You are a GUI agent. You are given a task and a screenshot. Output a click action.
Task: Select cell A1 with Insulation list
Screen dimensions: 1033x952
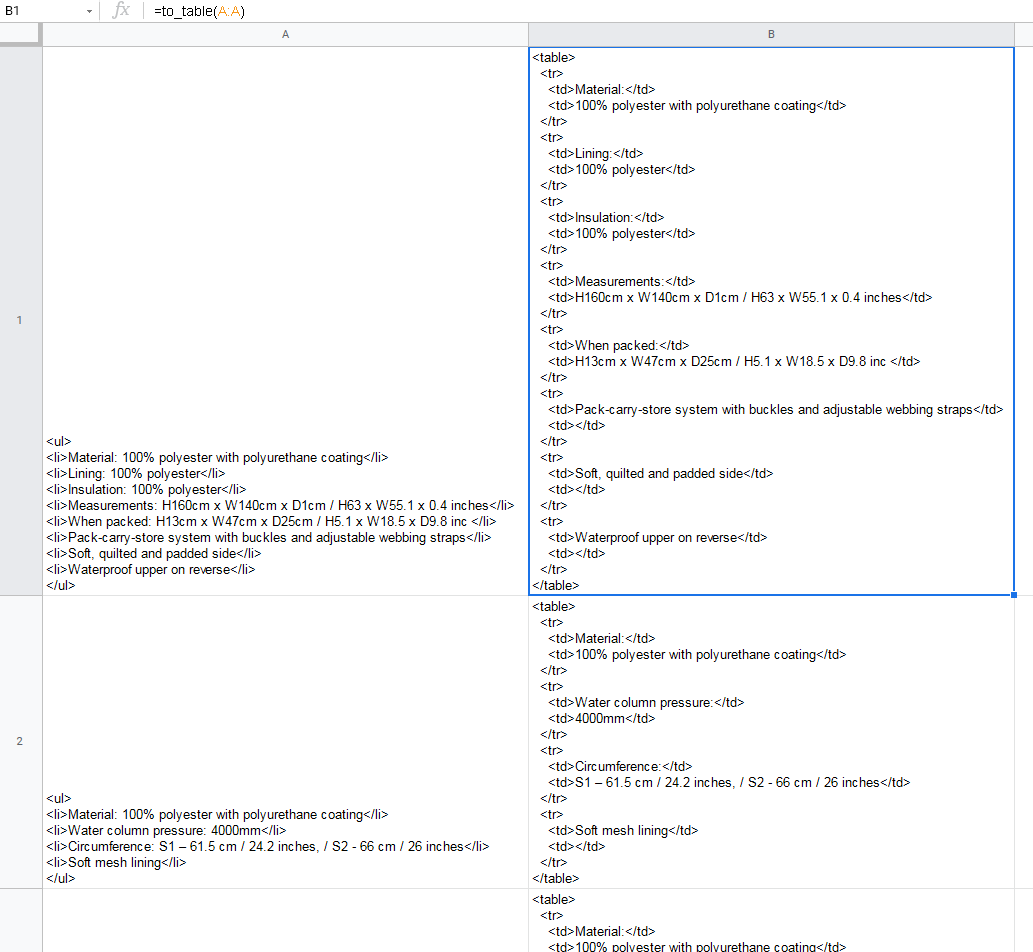pos(285,321)
